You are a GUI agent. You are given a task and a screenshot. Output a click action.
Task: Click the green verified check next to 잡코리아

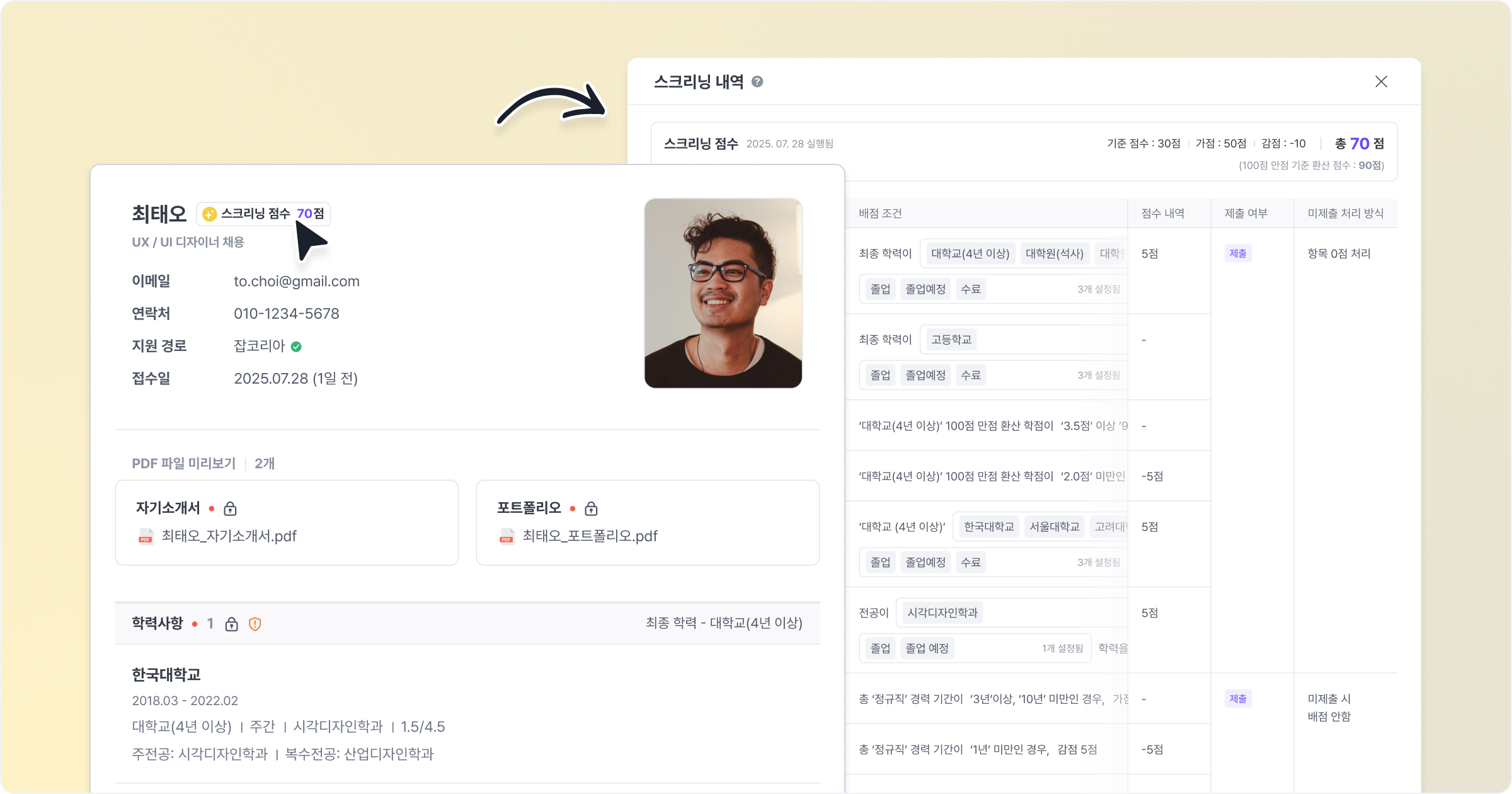(x=296, y=347)
